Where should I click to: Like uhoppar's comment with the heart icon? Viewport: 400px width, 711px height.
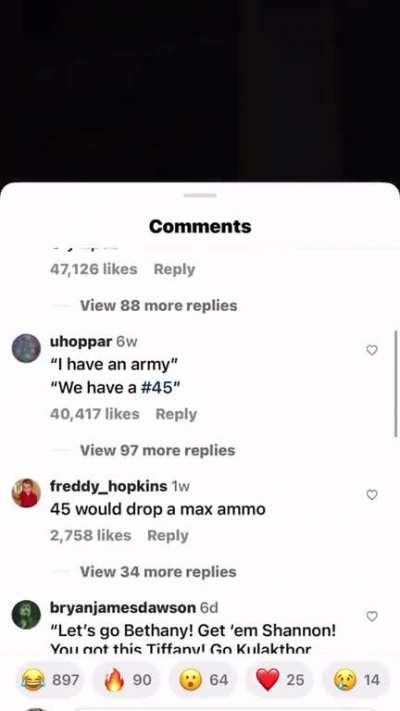pyautogui.click(x=372, y=350)
